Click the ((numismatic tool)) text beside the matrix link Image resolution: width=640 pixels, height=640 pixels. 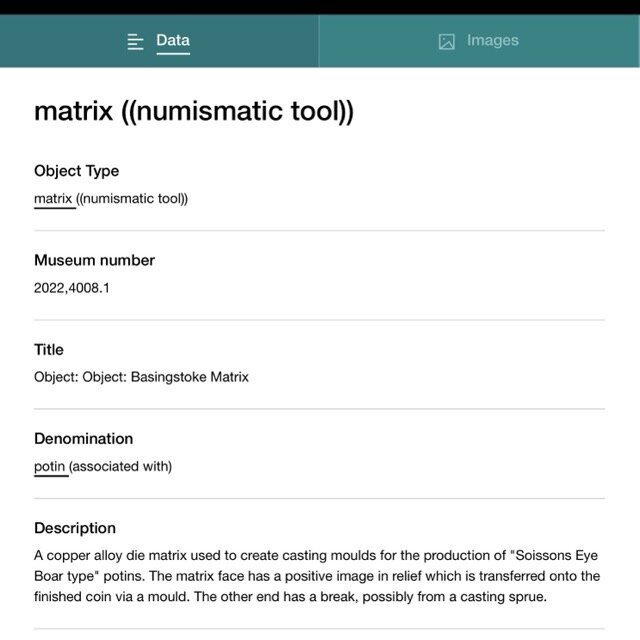(x=132, y=199)
